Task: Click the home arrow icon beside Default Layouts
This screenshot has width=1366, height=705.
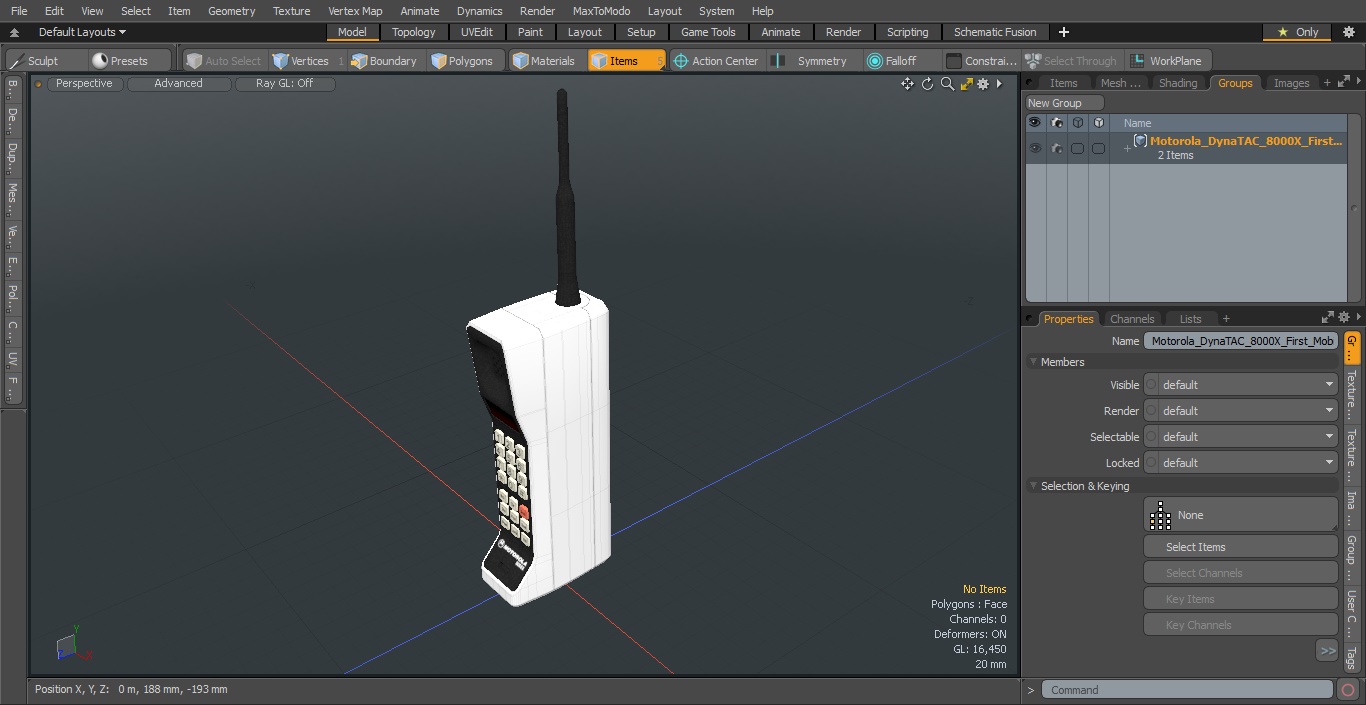Action: tap(14, 32)
